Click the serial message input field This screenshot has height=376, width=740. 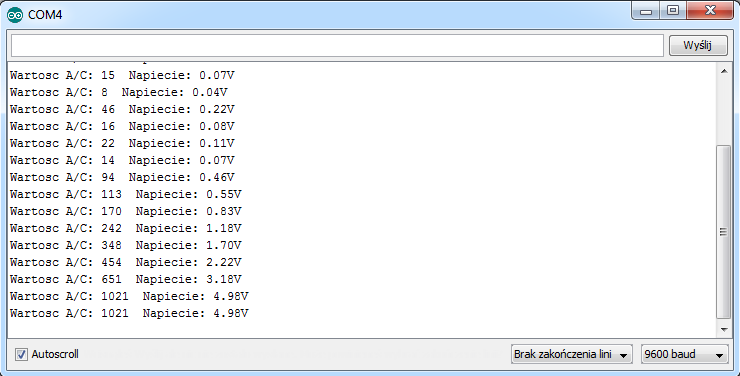(337, 46)
